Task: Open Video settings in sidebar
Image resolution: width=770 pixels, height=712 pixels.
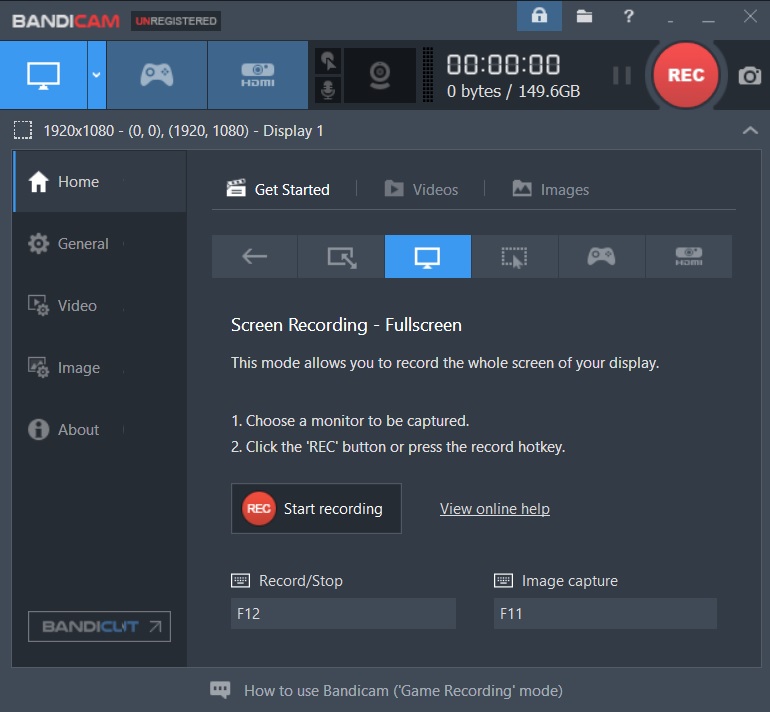Action: (x=99, y=305)
